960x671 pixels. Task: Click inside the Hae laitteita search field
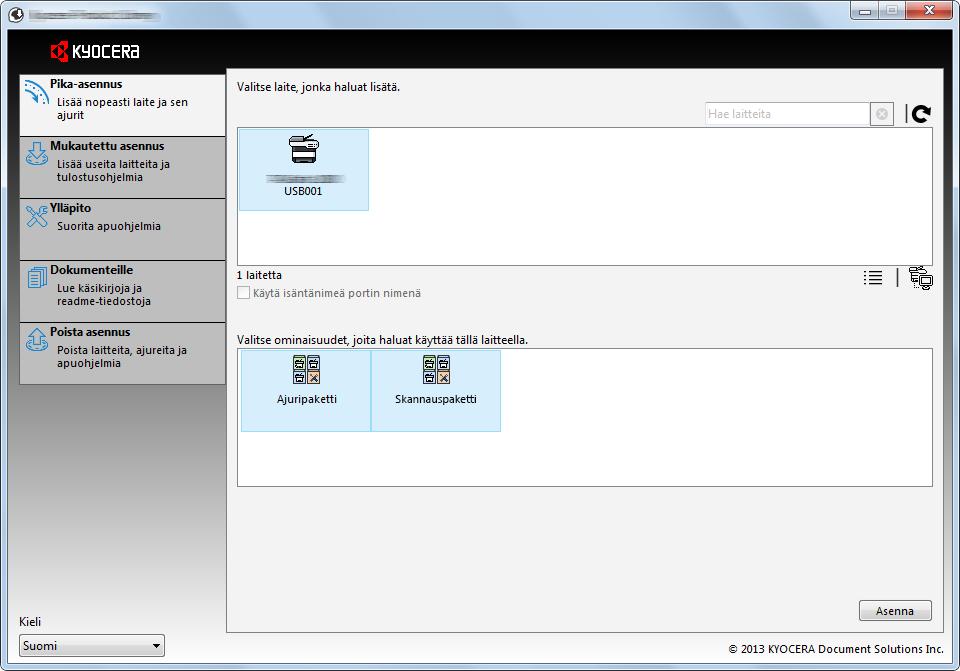click(x=787, y=114)
